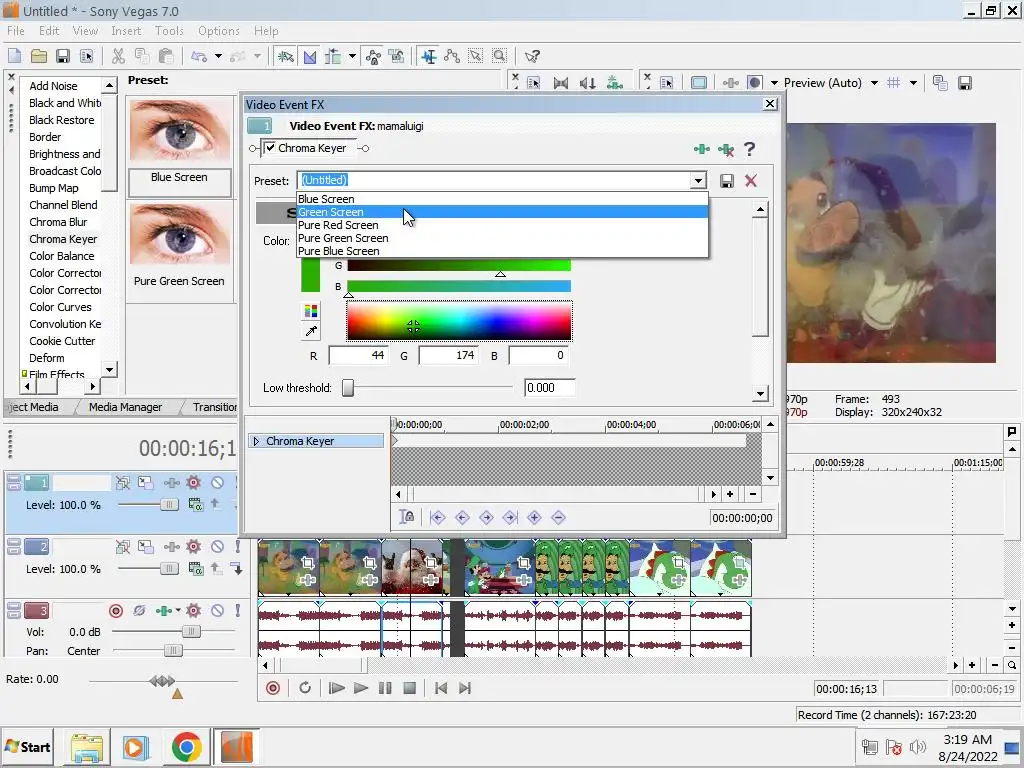
Task: Adjust the Low threshold slider
Action: point(348,388)
